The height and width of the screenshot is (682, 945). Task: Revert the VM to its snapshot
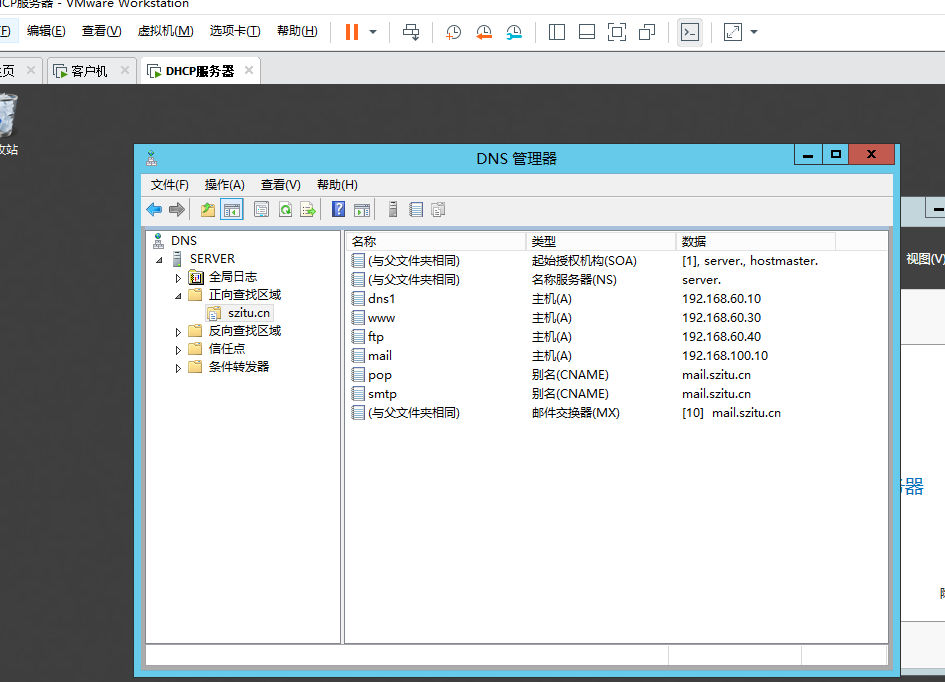point(484,31)
